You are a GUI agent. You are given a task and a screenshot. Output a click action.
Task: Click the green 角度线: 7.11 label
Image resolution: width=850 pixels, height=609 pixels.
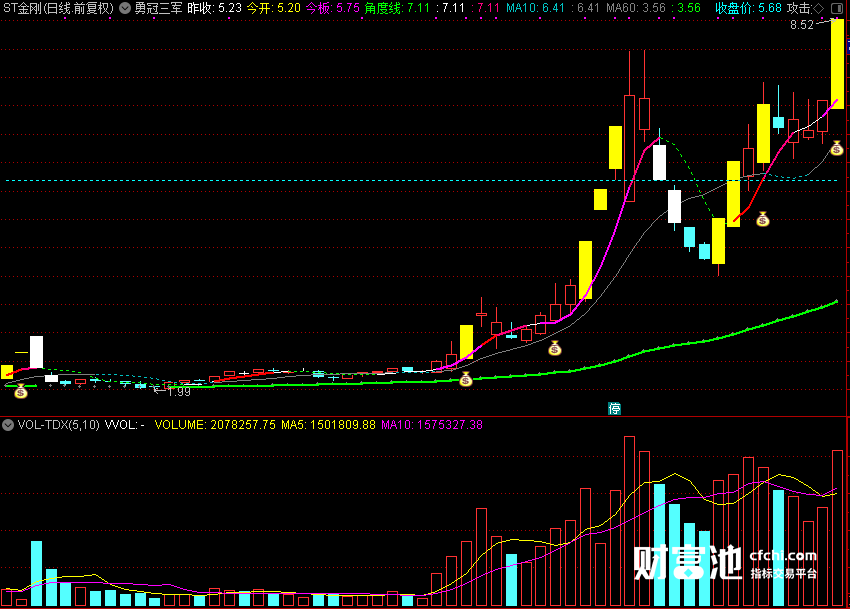click(x=397, y=8)
